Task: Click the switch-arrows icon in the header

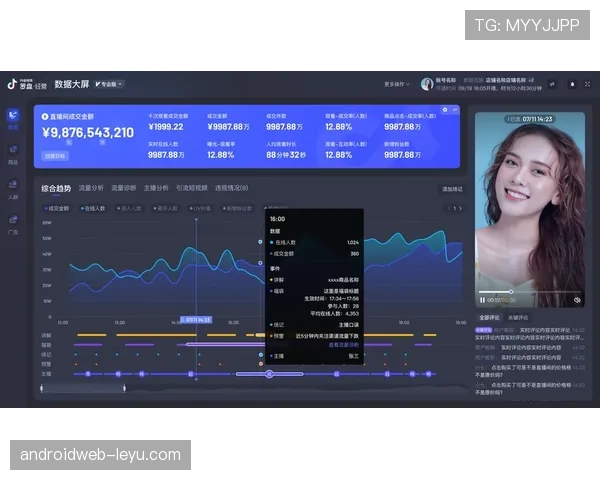Action: [552, 84]
